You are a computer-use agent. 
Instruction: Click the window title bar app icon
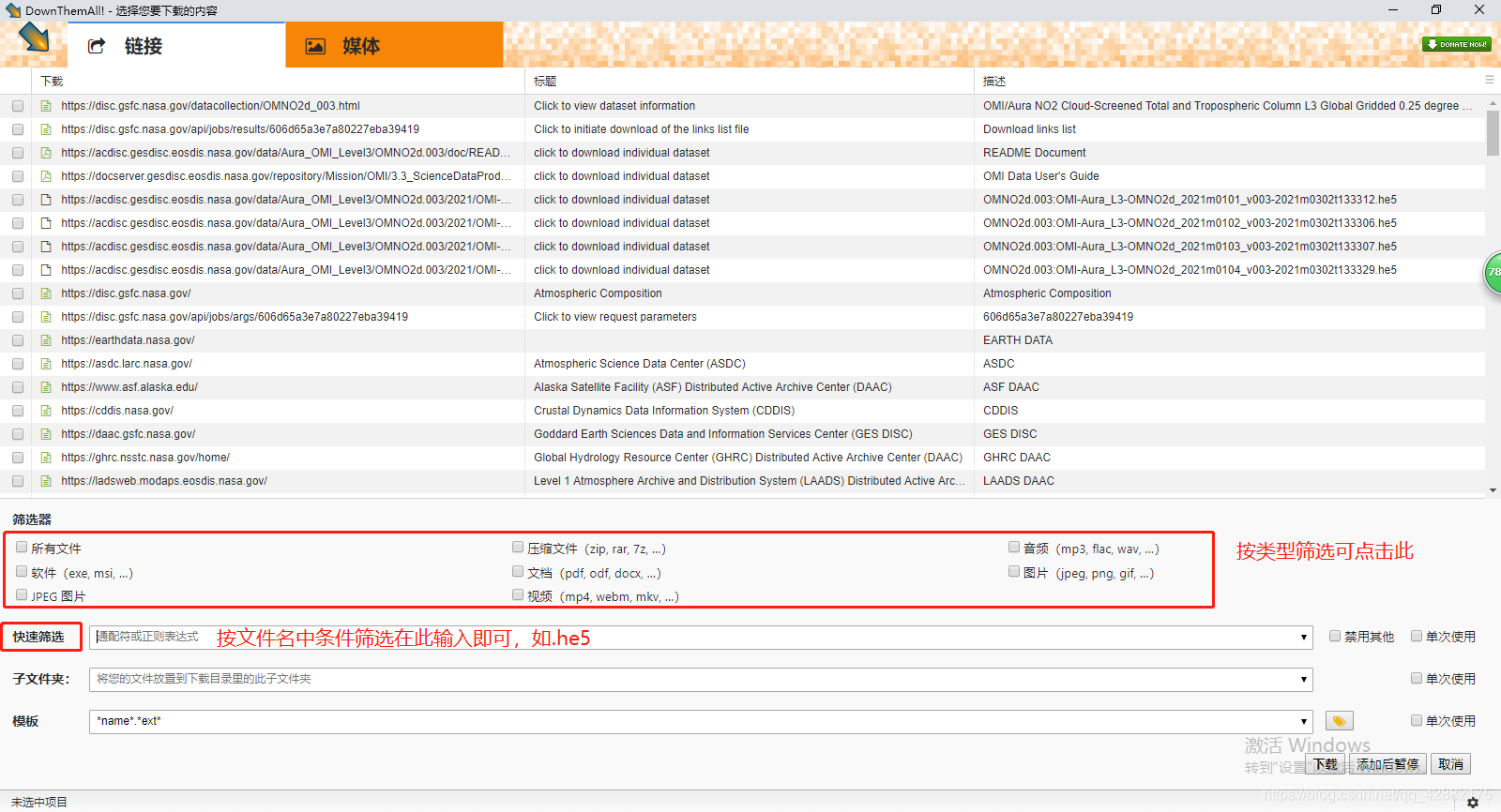(12, 10)
